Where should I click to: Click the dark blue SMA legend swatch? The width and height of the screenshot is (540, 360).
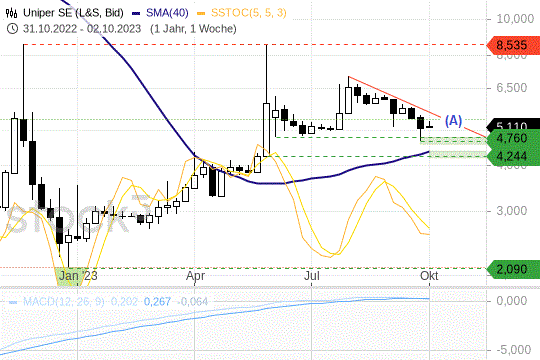coord(136,14)
